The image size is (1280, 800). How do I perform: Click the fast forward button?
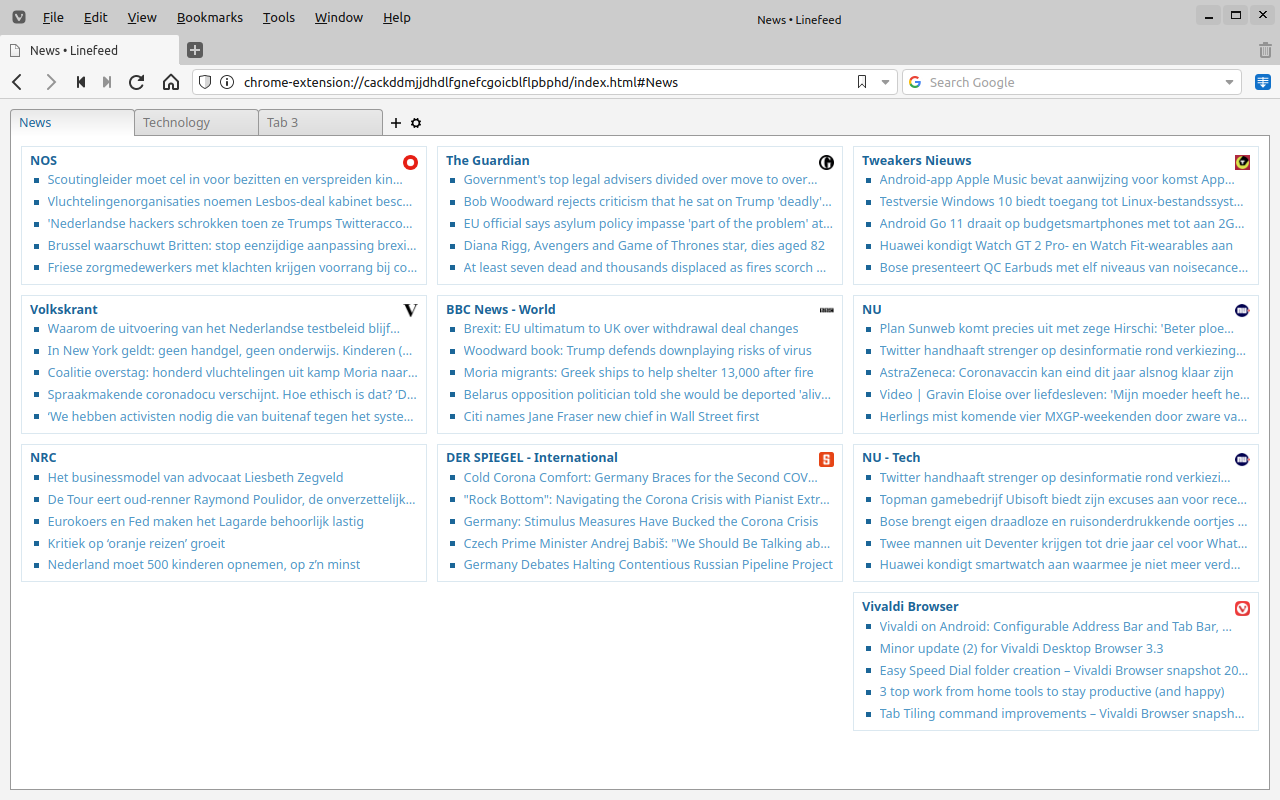[x=107, y=82]
